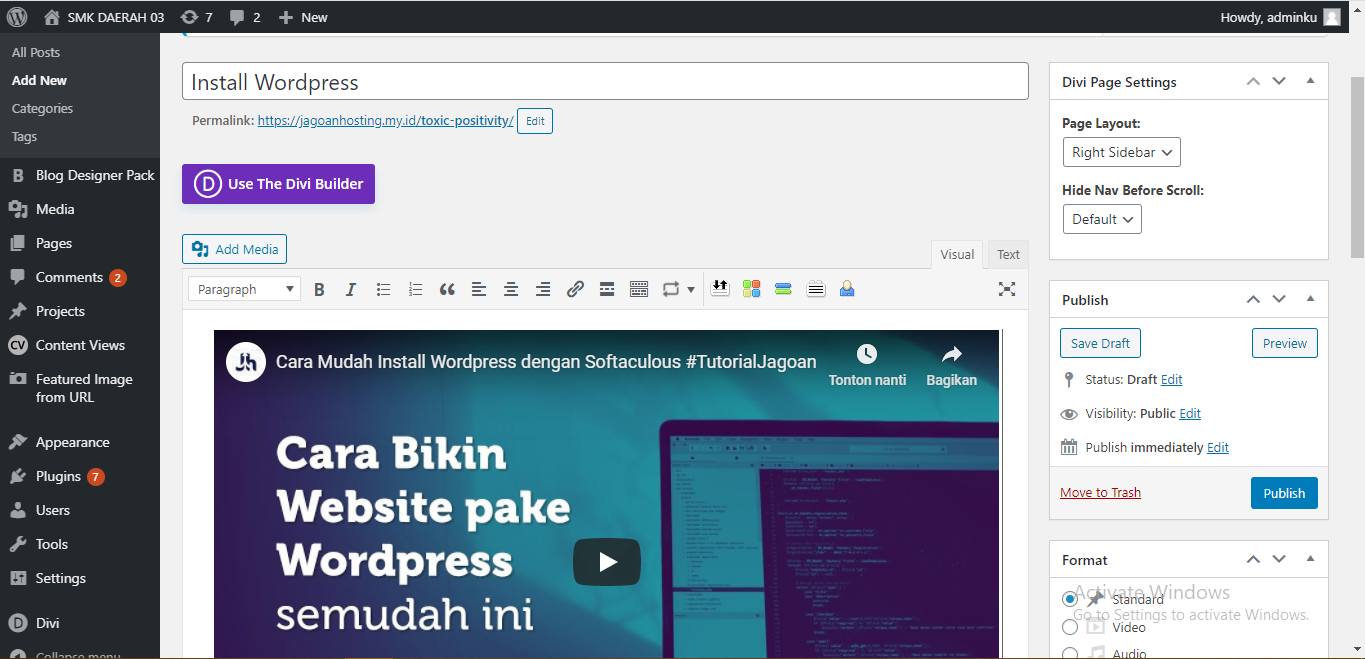1365x659 pixels.
Task: Open the Content Views menu
Action: (x=80, y=345)
